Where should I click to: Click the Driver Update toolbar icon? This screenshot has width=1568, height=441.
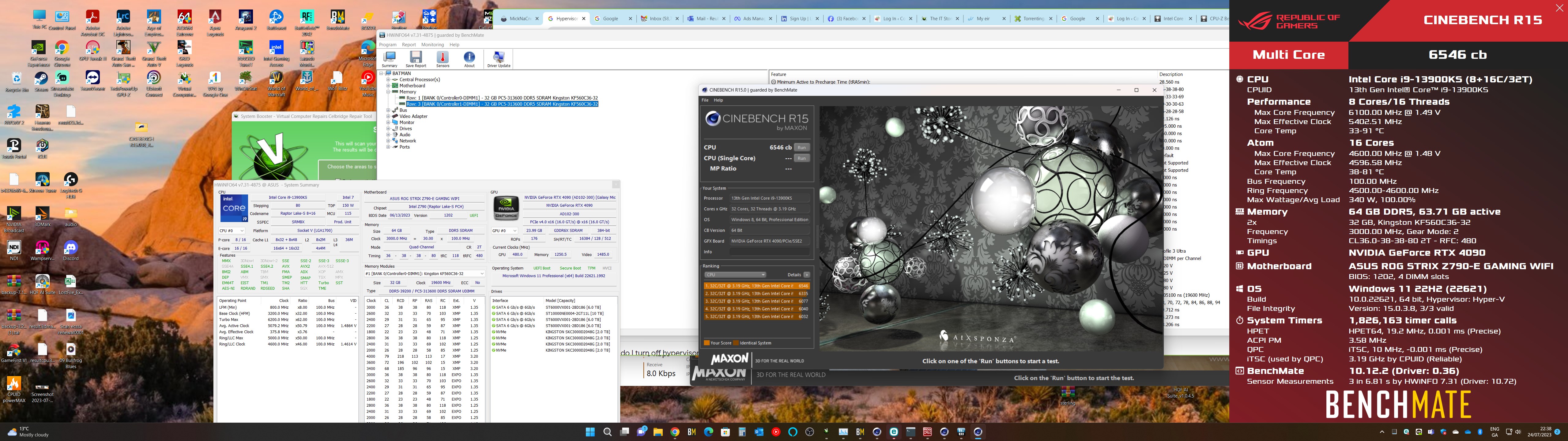click(x=499, y=59)
